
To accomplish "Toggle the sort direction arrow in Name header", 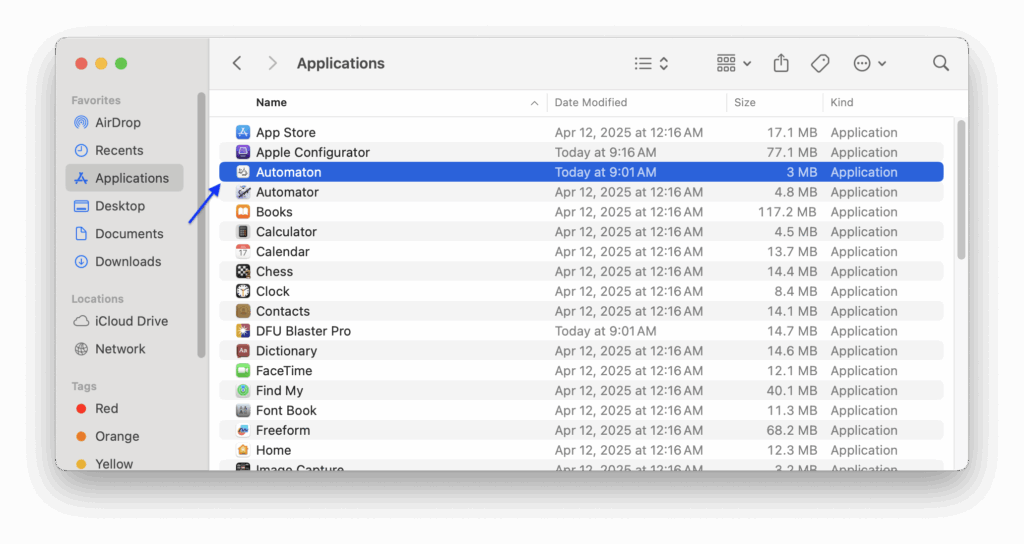I will tap(534, 103).
